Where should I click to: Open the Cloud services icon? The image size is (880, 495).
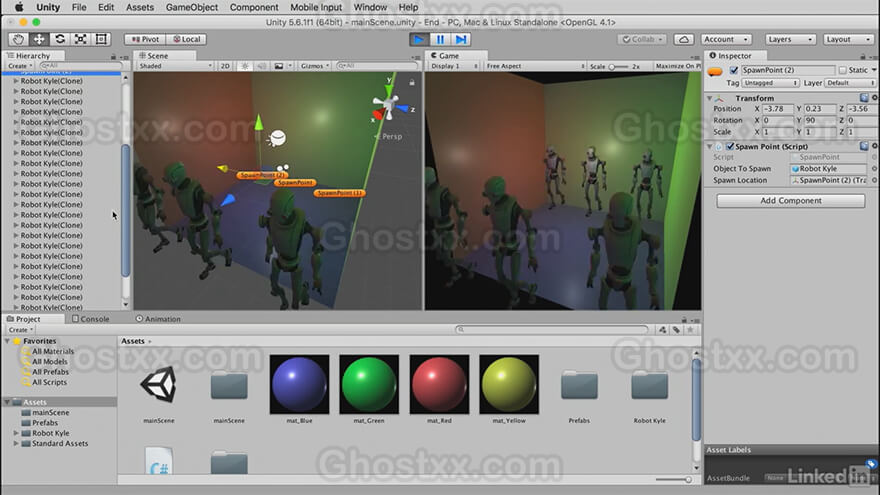684,39
